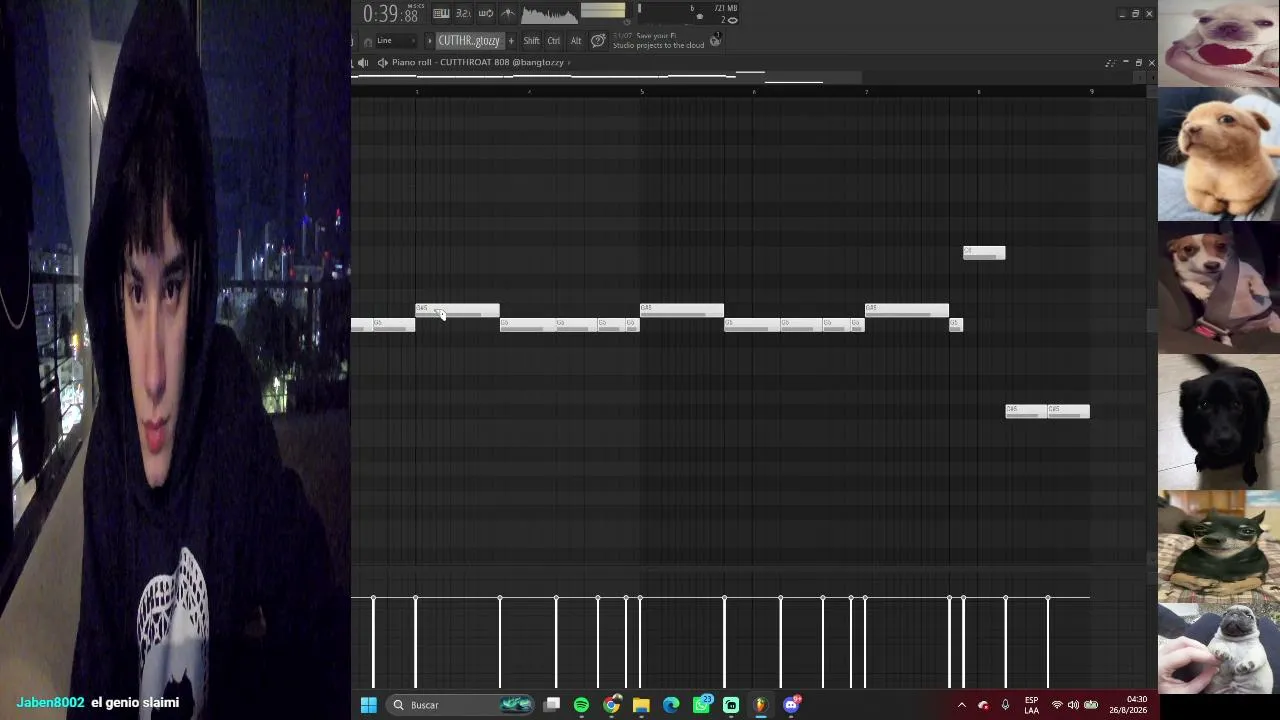This screenshot has width=1280, height=720.
Task: Toggle the piano roll playback icon
Action: tap(362, 62)
